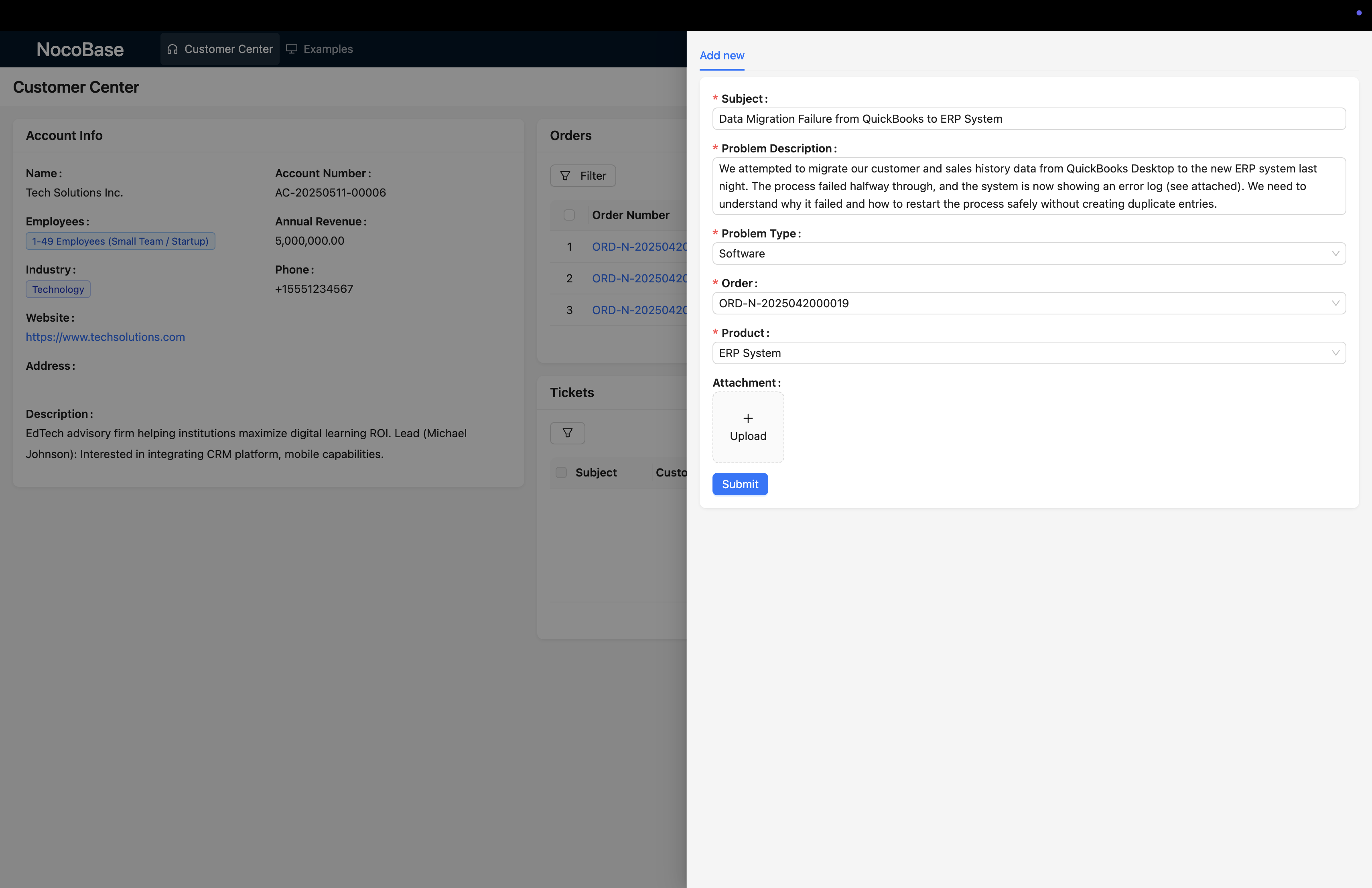Open the first order number link
1372x888 pixels.
point(639,247)
